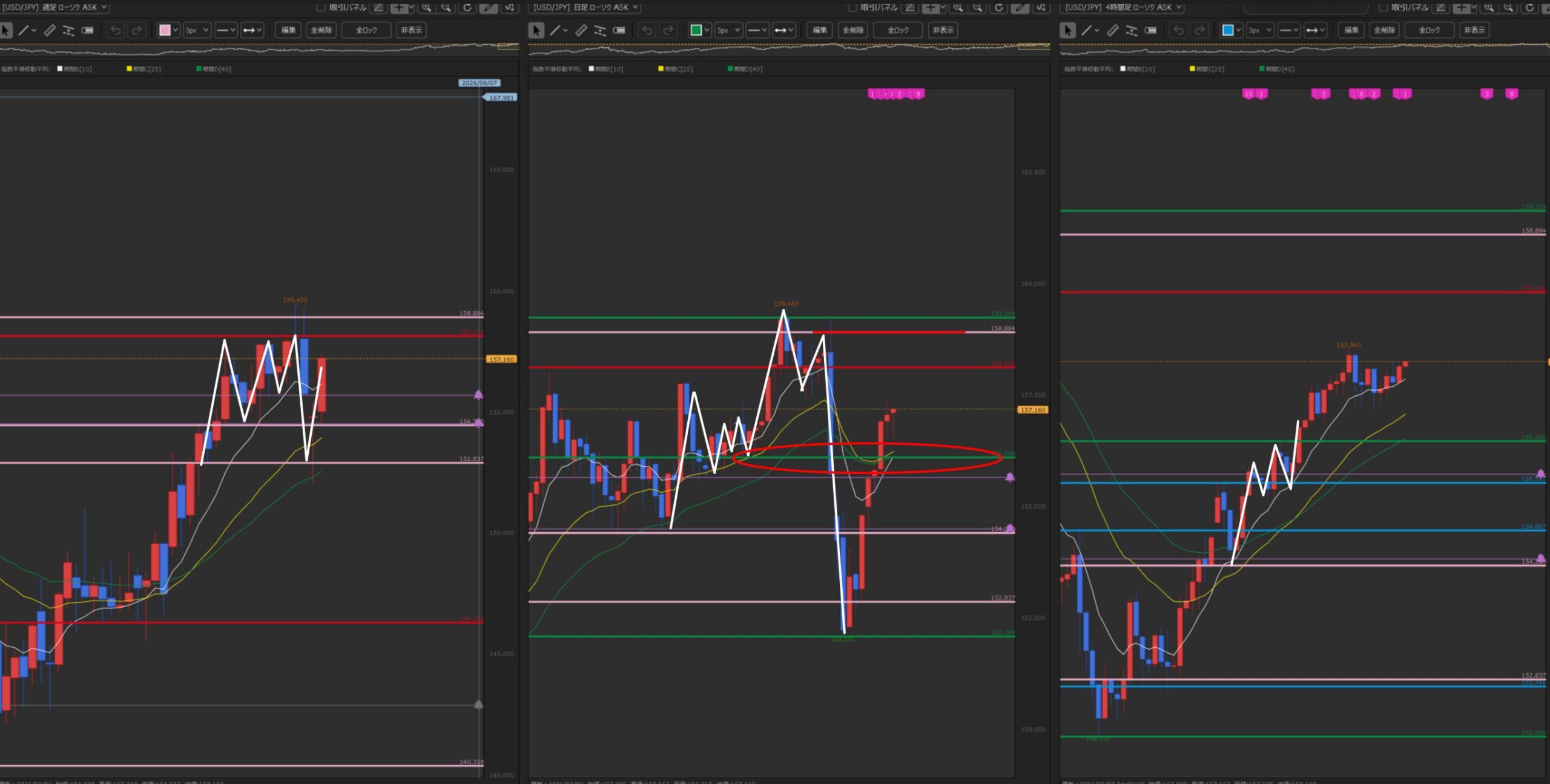Click the undo arrow in the 4-hour chart toolbar
The image size is (1550, 784).
tap(1178, 30)
